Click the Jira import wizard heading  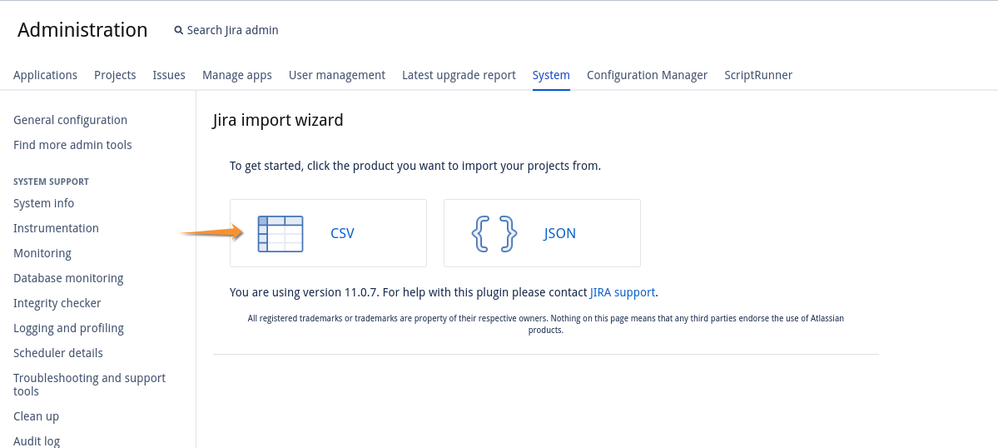tap(278, 120)
